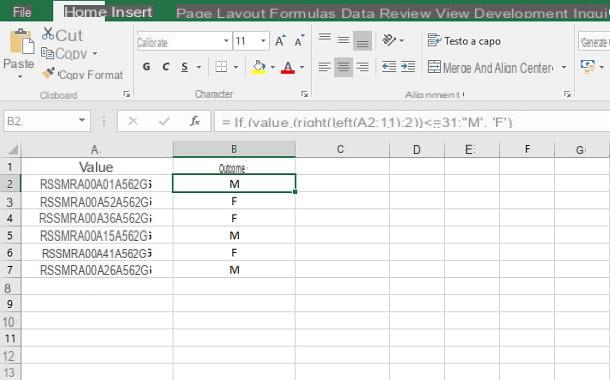Open the Name Box dropdown arrow

click(82, 121)
